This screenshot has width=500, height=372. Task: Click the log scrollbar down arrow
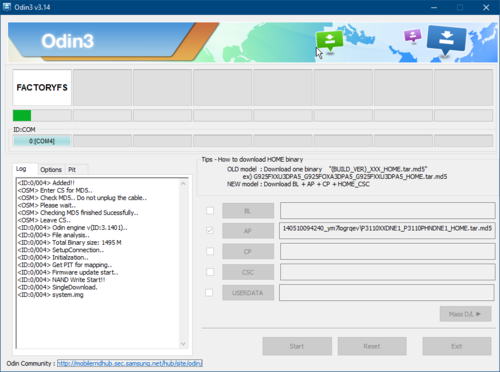tap(183, 344)
